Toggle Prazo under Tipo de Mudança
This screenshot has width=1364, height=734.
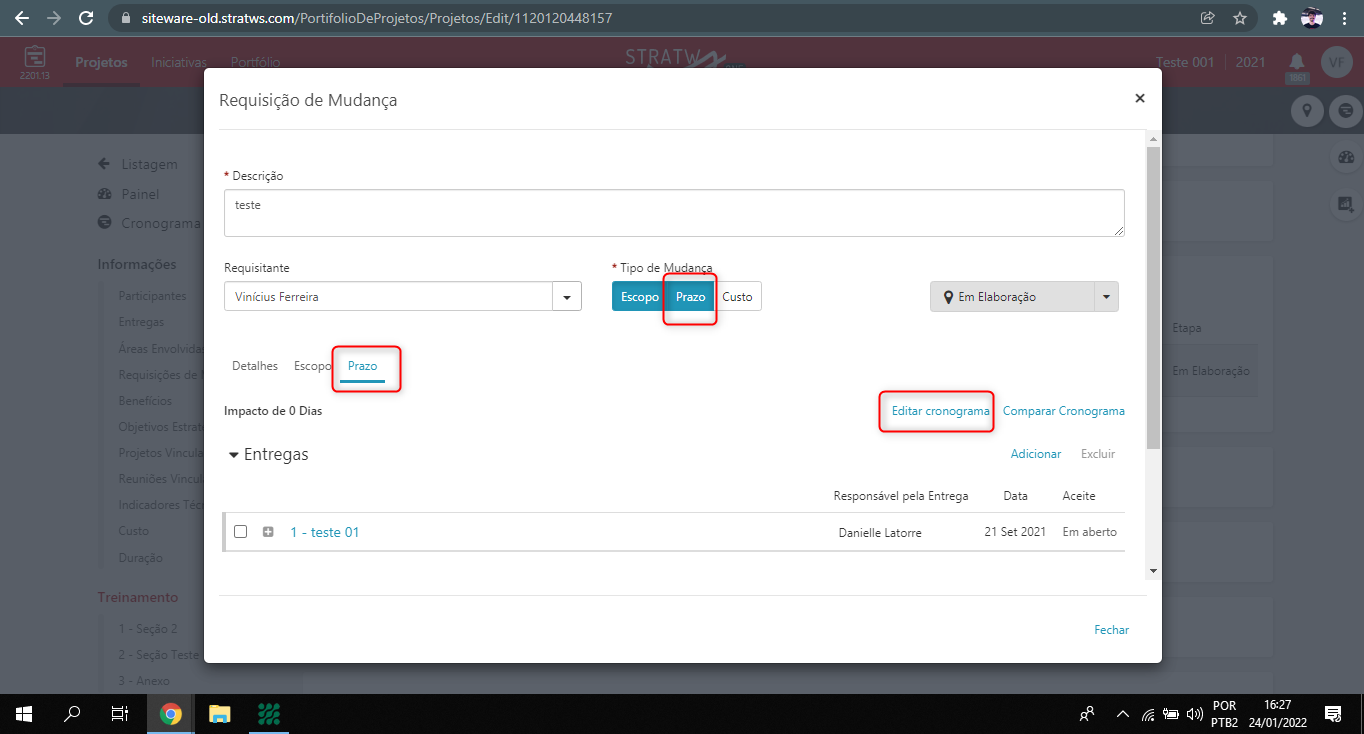coord(690,297)
